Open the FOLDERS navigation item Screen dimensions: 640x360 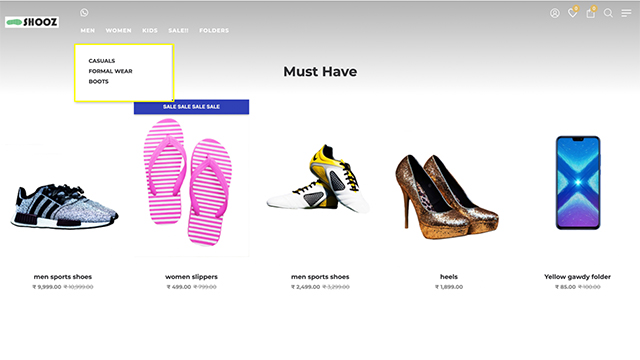[214, 31]
